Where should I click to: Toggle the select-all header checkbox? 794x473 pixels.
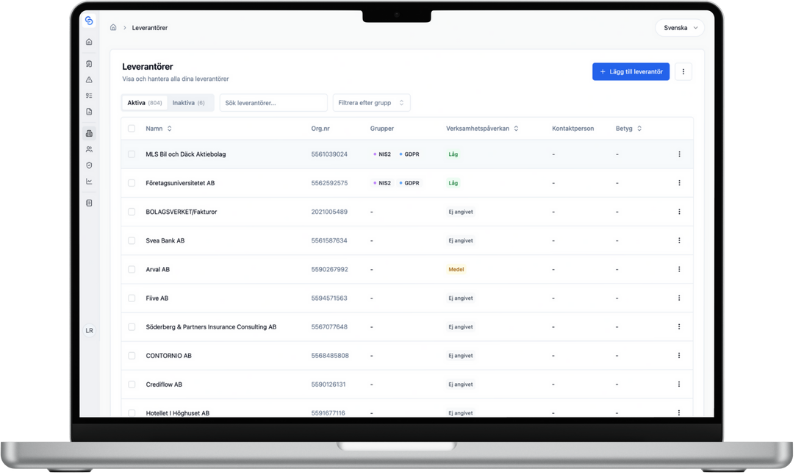(132, 129)
